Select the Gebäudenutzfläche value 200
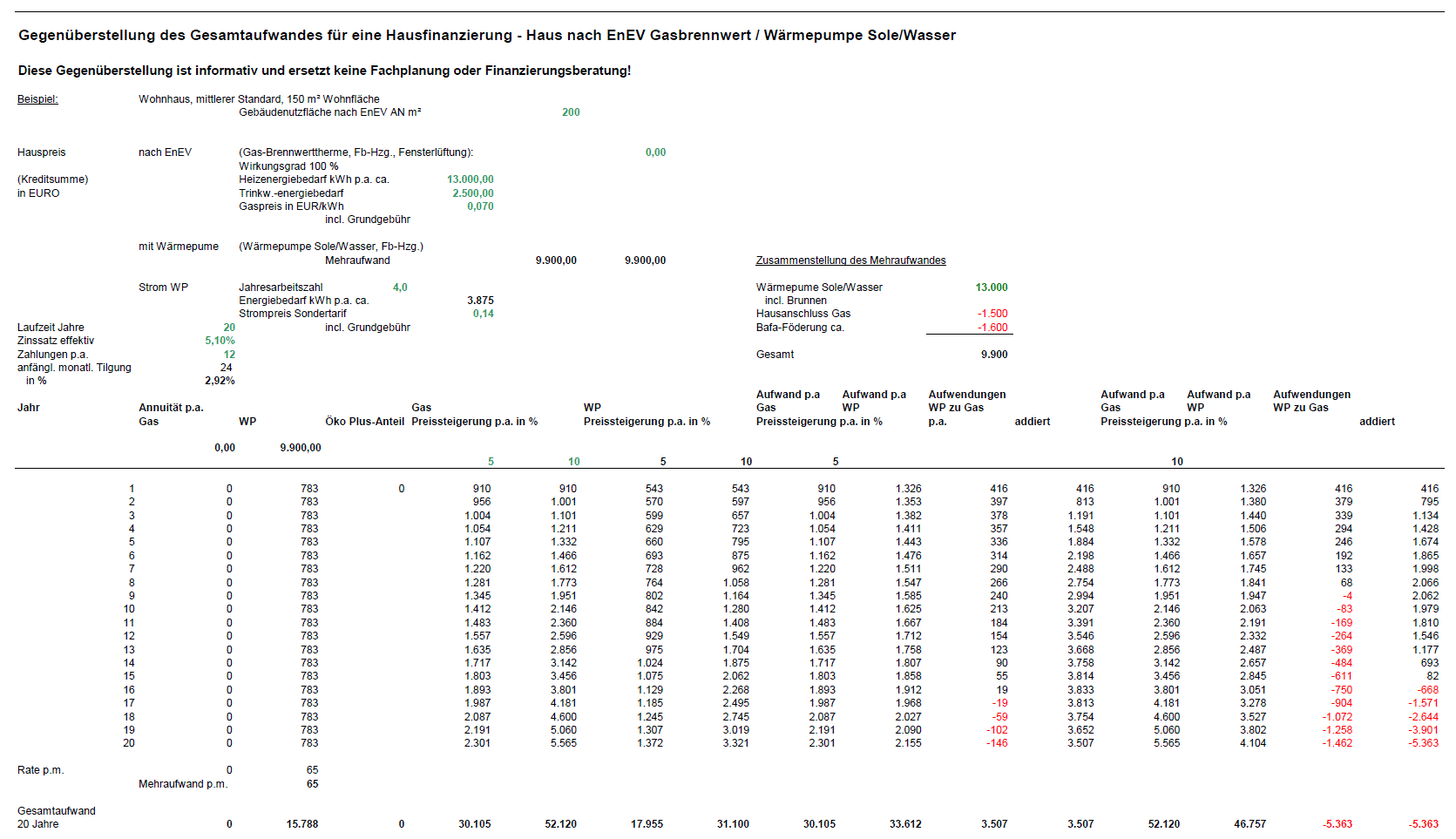The height and width of the screenshot is (839, 1456). pos(572,112)
